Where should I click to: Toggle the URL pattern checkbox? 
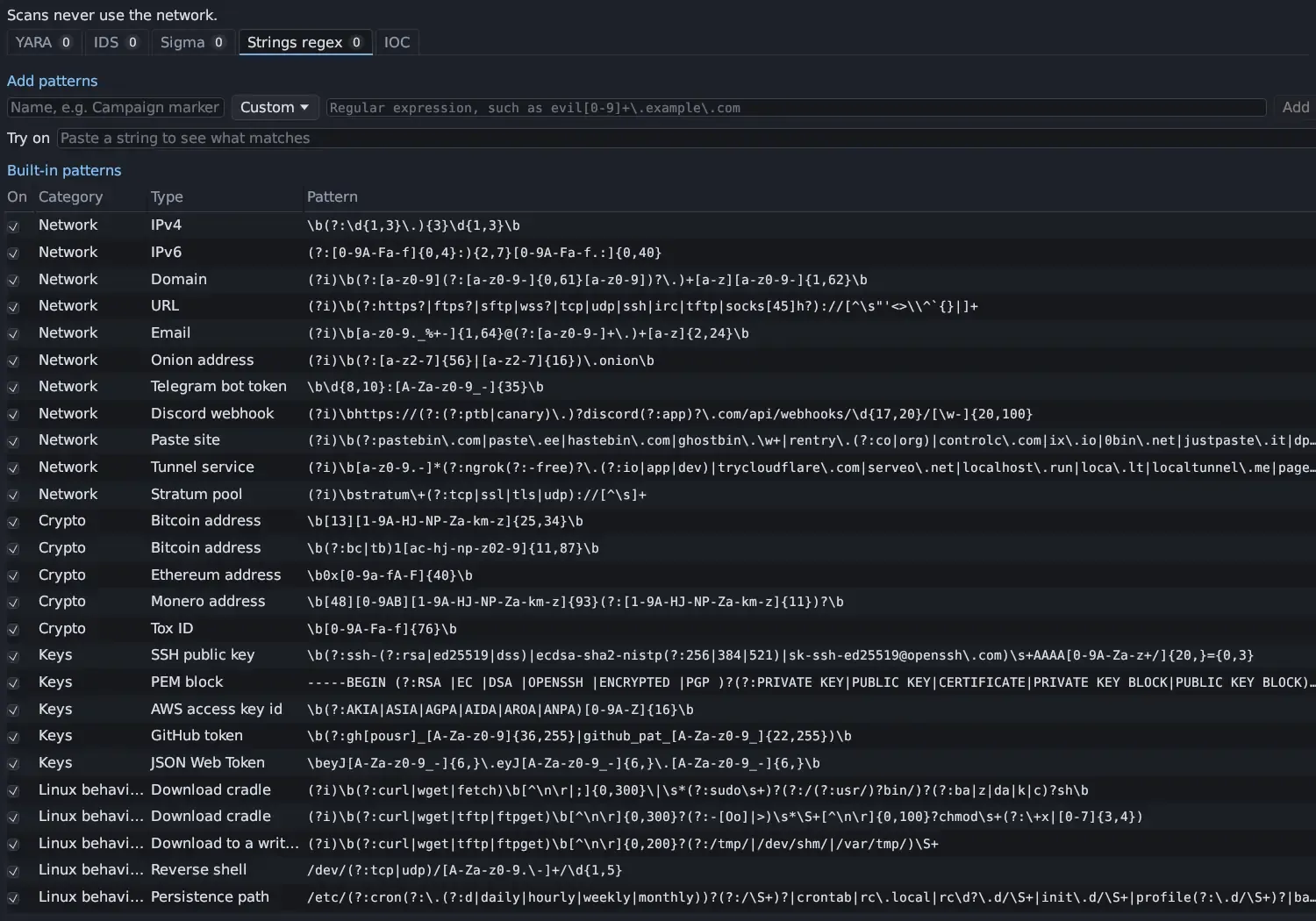pos(13,307)
